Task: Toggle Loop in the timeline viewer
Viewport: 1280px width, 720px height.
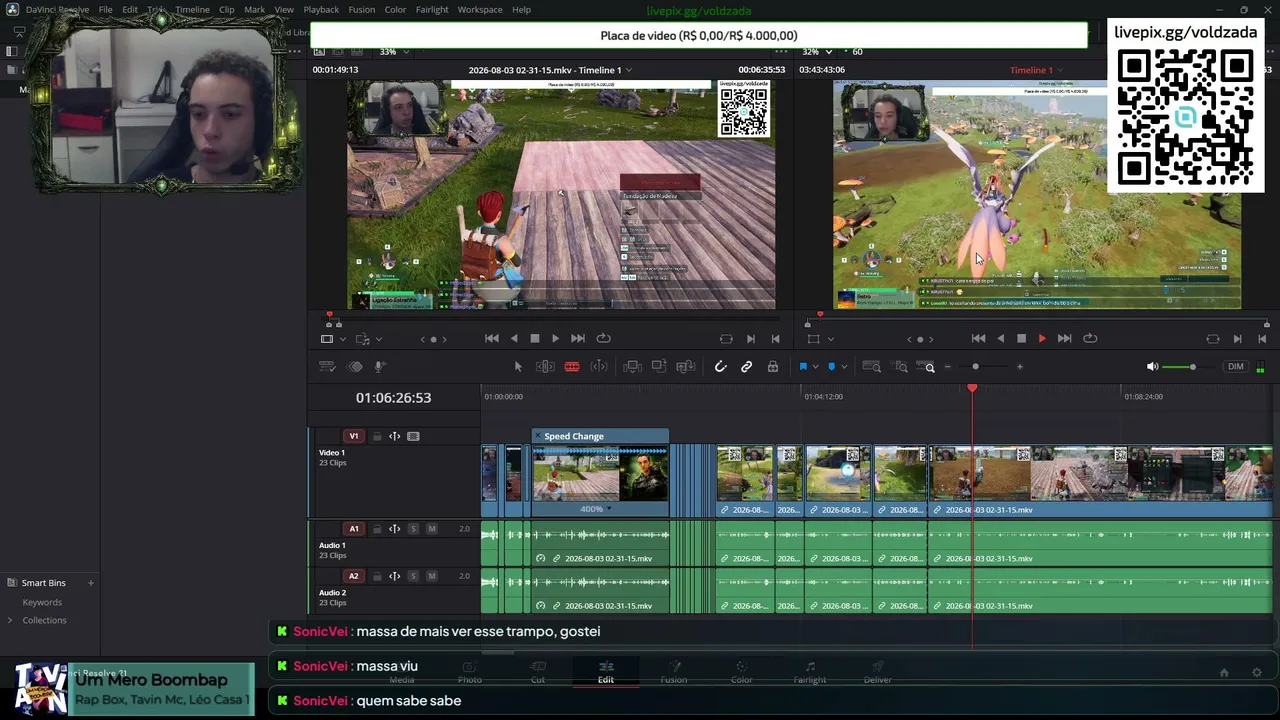Action: (1090, 339)
